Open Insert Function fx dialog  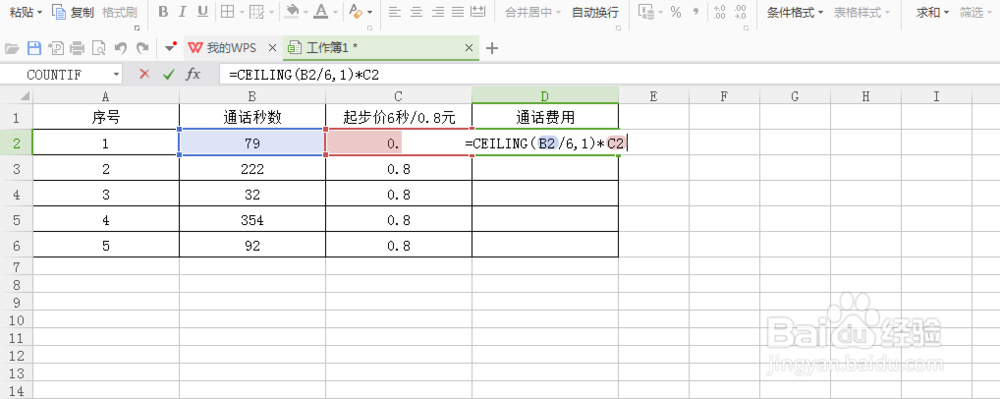(193, 75)
